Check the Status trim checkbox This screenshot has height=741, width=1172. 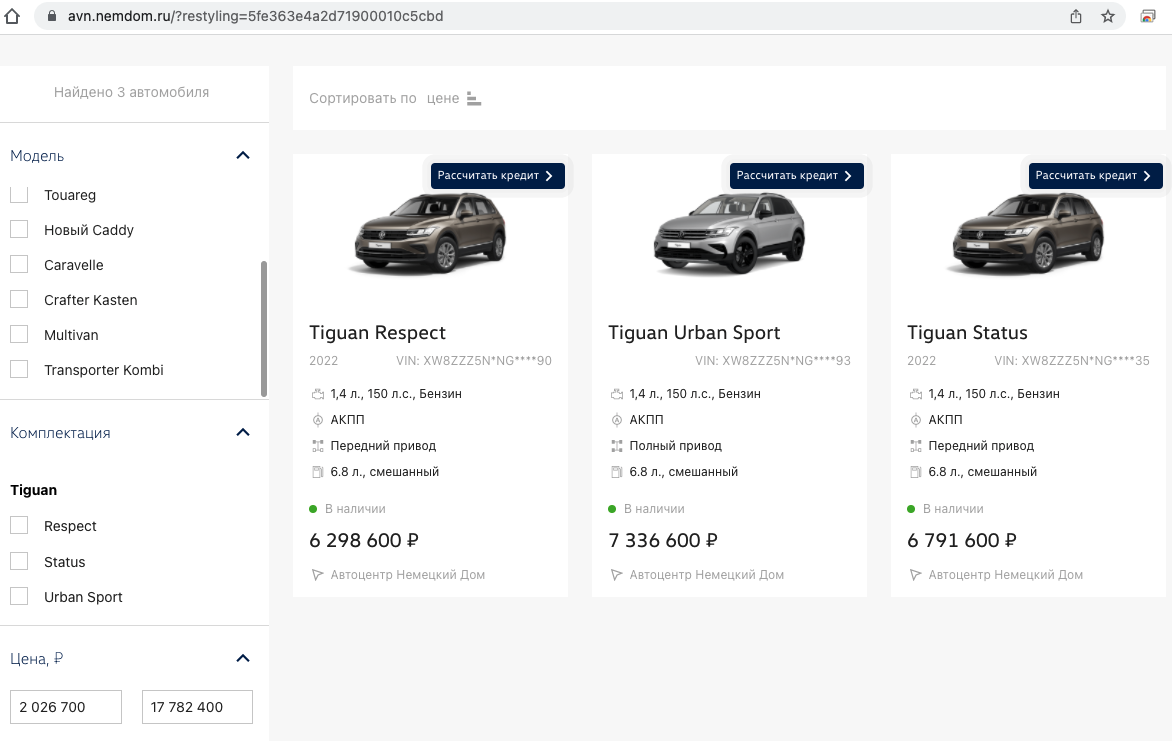(19, 561)
